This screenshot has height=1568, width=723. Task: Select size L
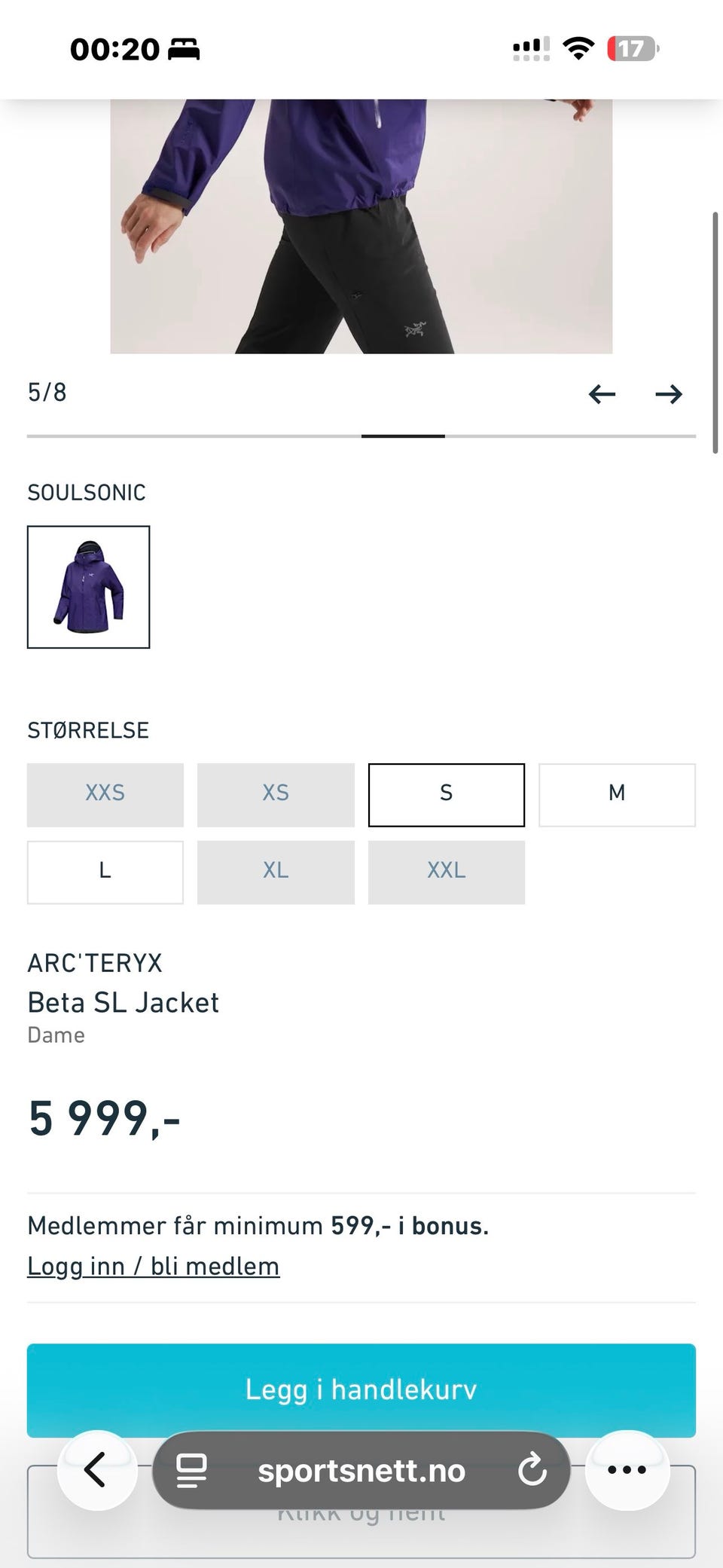point(105,872)
